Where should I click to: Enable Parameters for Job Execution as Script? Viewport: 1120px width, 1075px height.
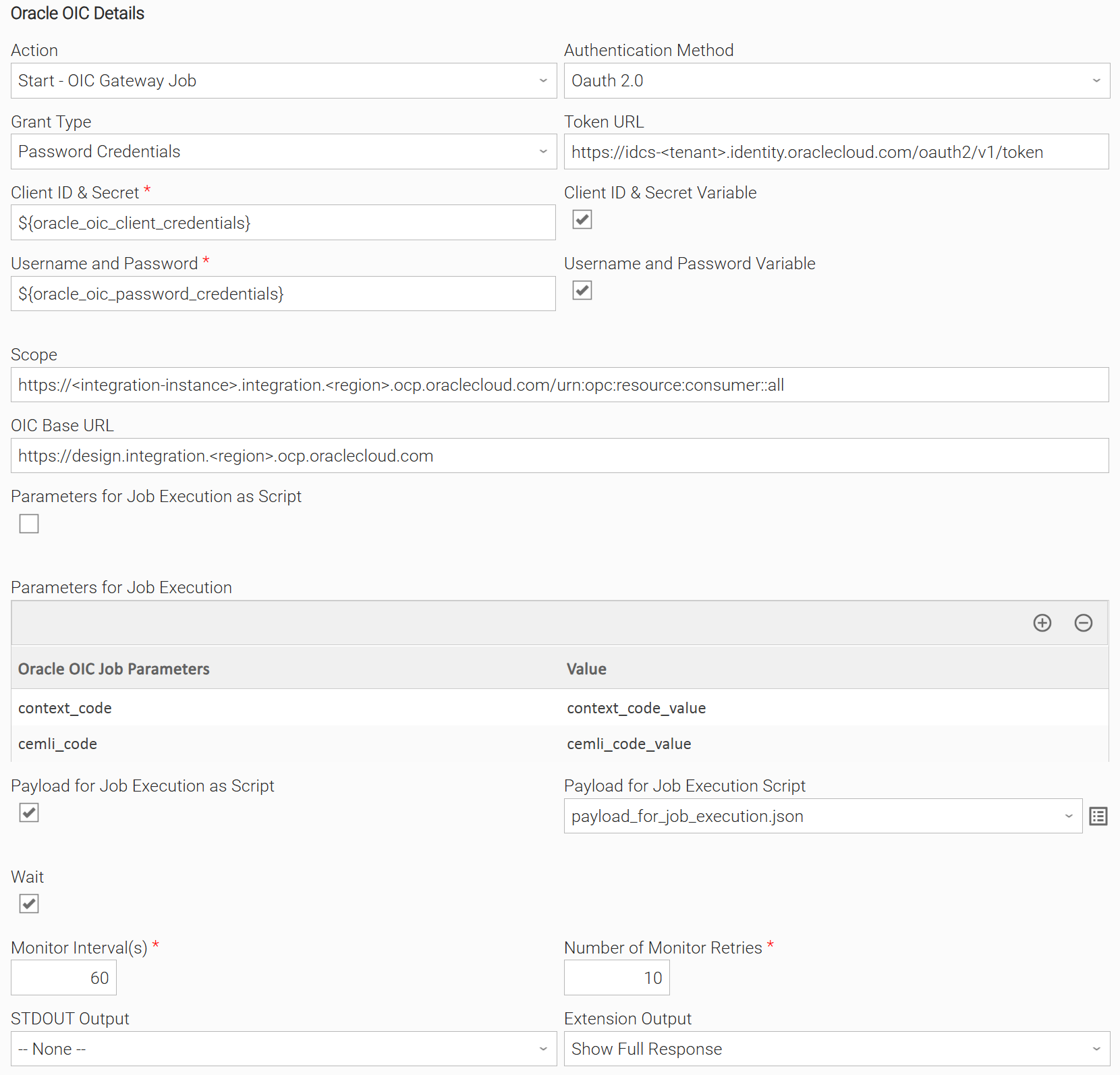29,524
